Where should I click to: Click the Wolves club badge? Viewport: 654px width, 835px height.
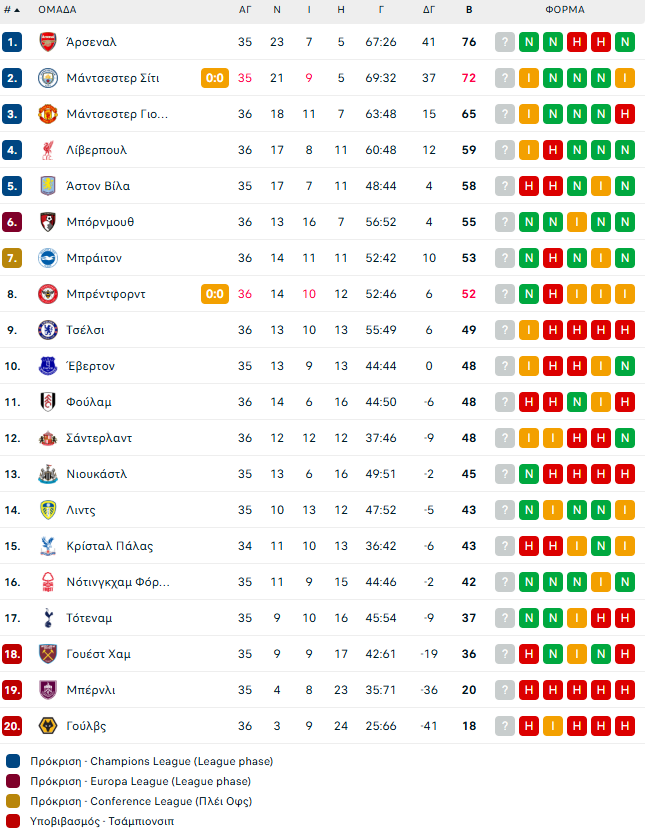pyautogui.click(x=48, y=725)
